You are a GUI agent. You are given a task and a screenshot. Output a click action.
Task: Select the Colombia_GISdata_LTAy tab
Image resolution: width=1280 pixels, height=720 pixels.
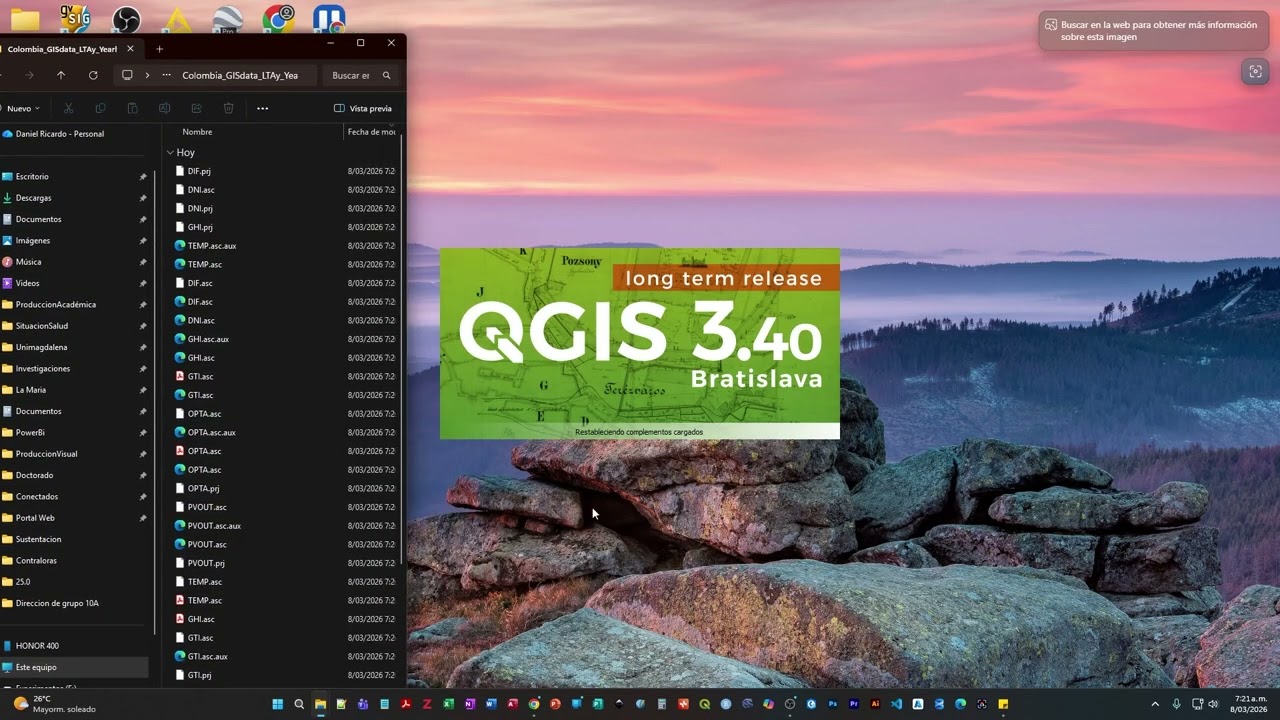(x=62, y=48)
